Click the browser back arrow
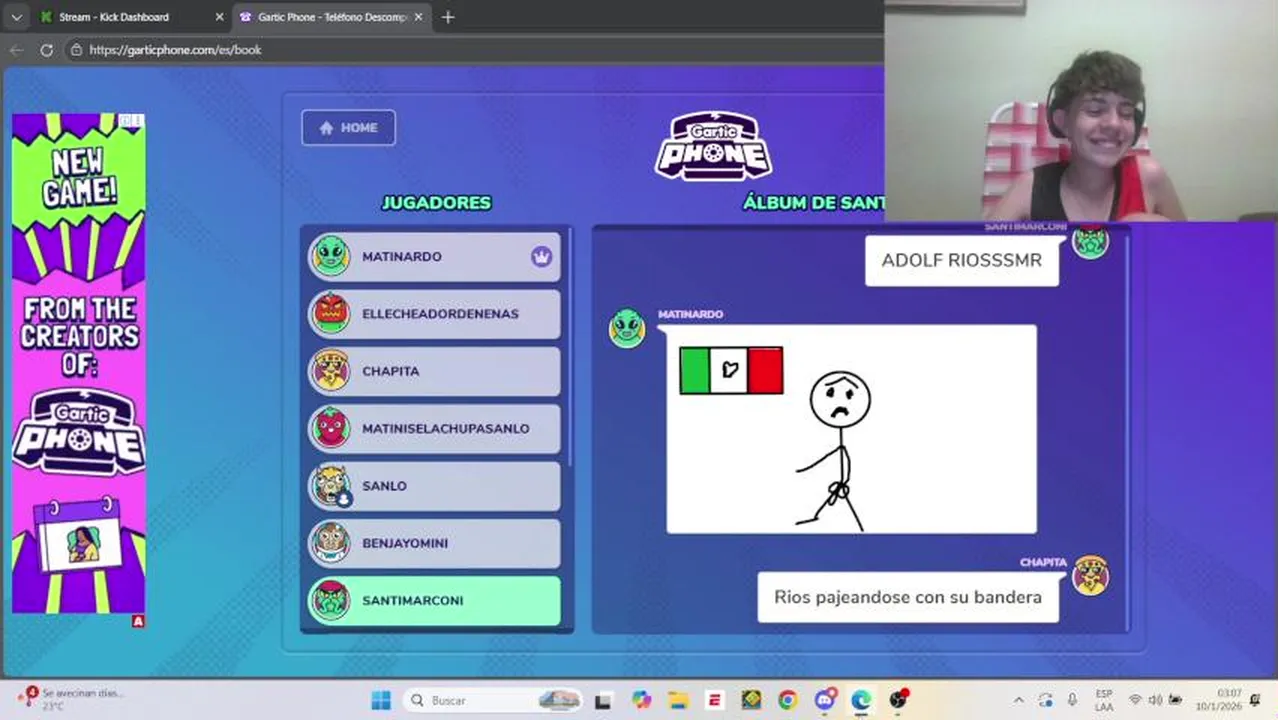The height and width of the screenshot is (720, 1278). click(16, 49)
